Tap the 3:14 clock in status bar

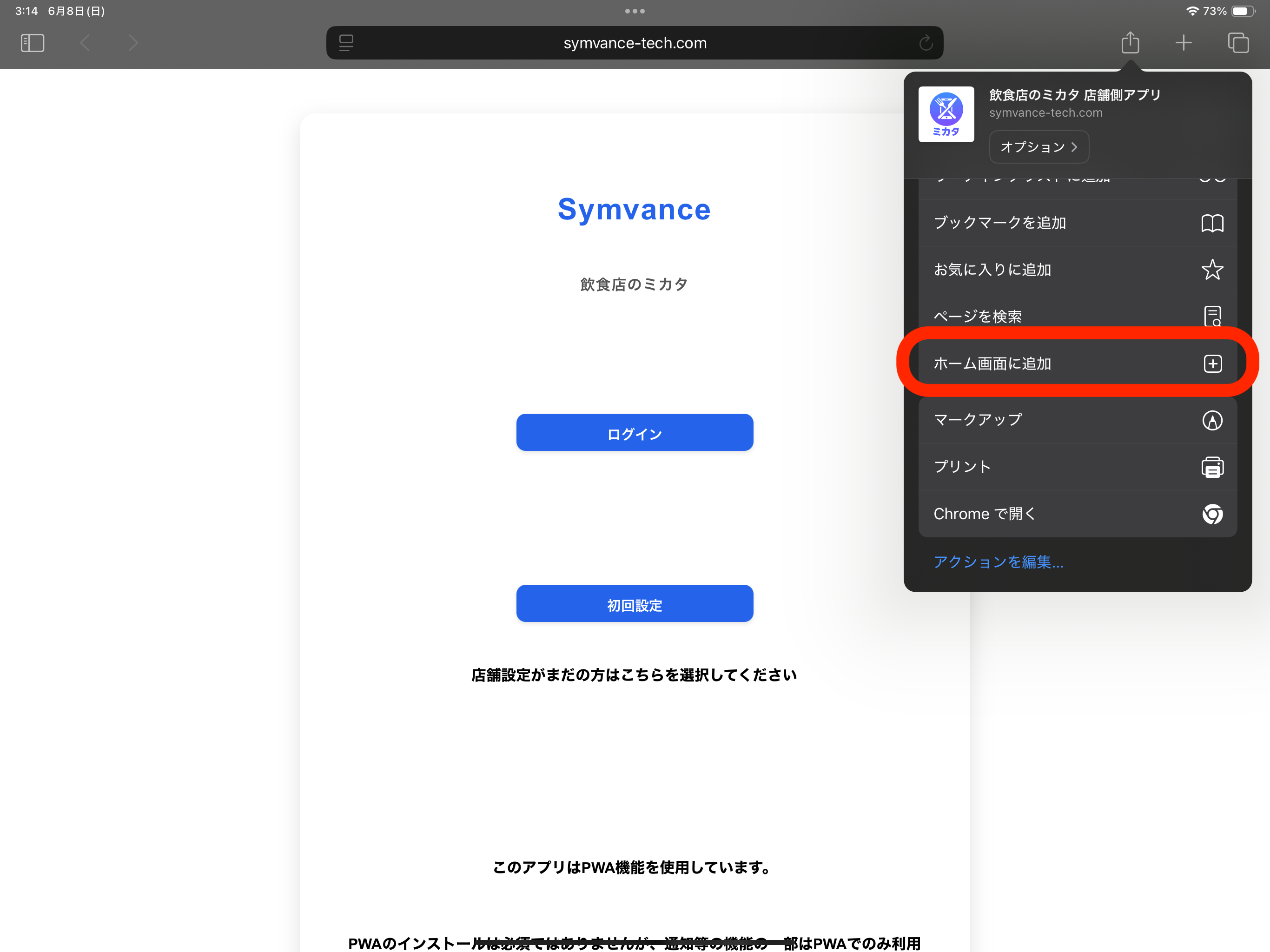(26, 11)
